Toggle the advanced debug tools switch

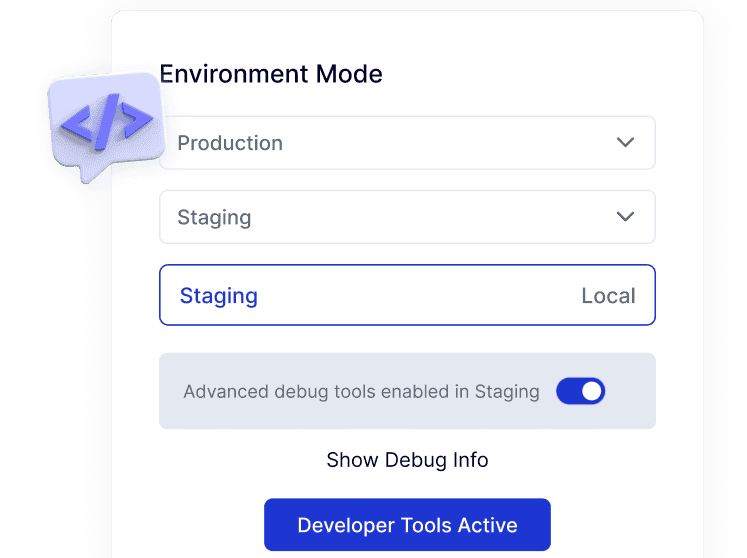[580, 391]
